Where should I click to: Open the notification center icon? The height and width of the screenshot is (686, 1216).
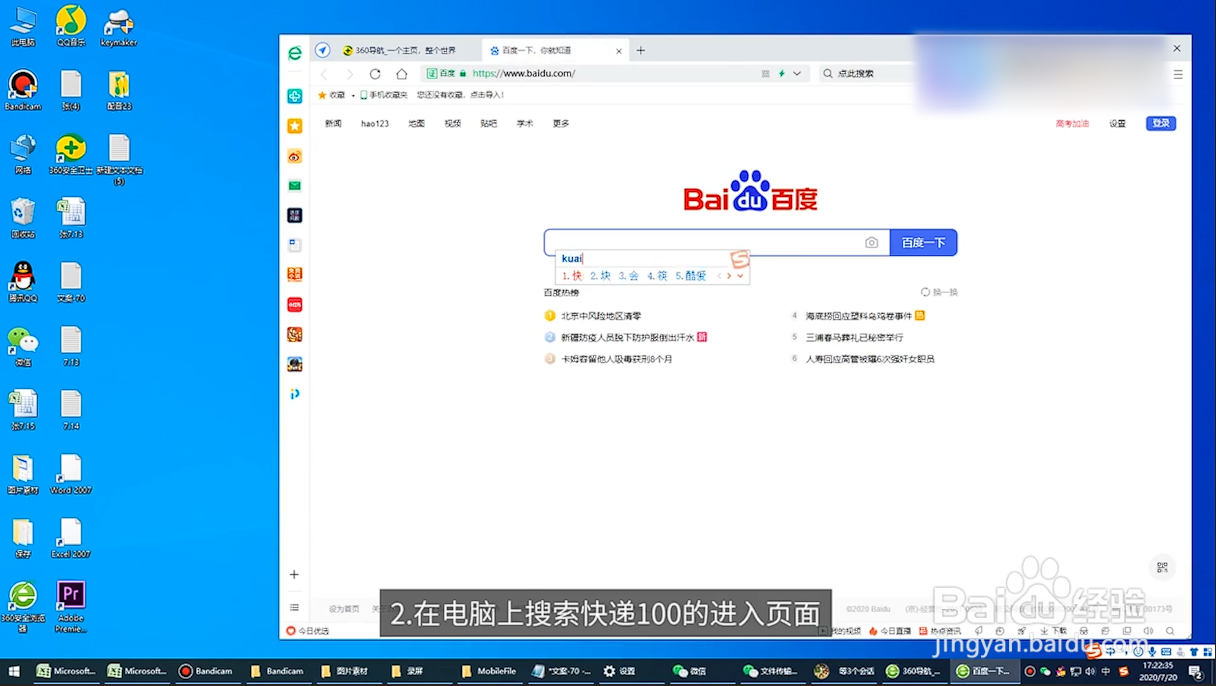(1196, 671)
